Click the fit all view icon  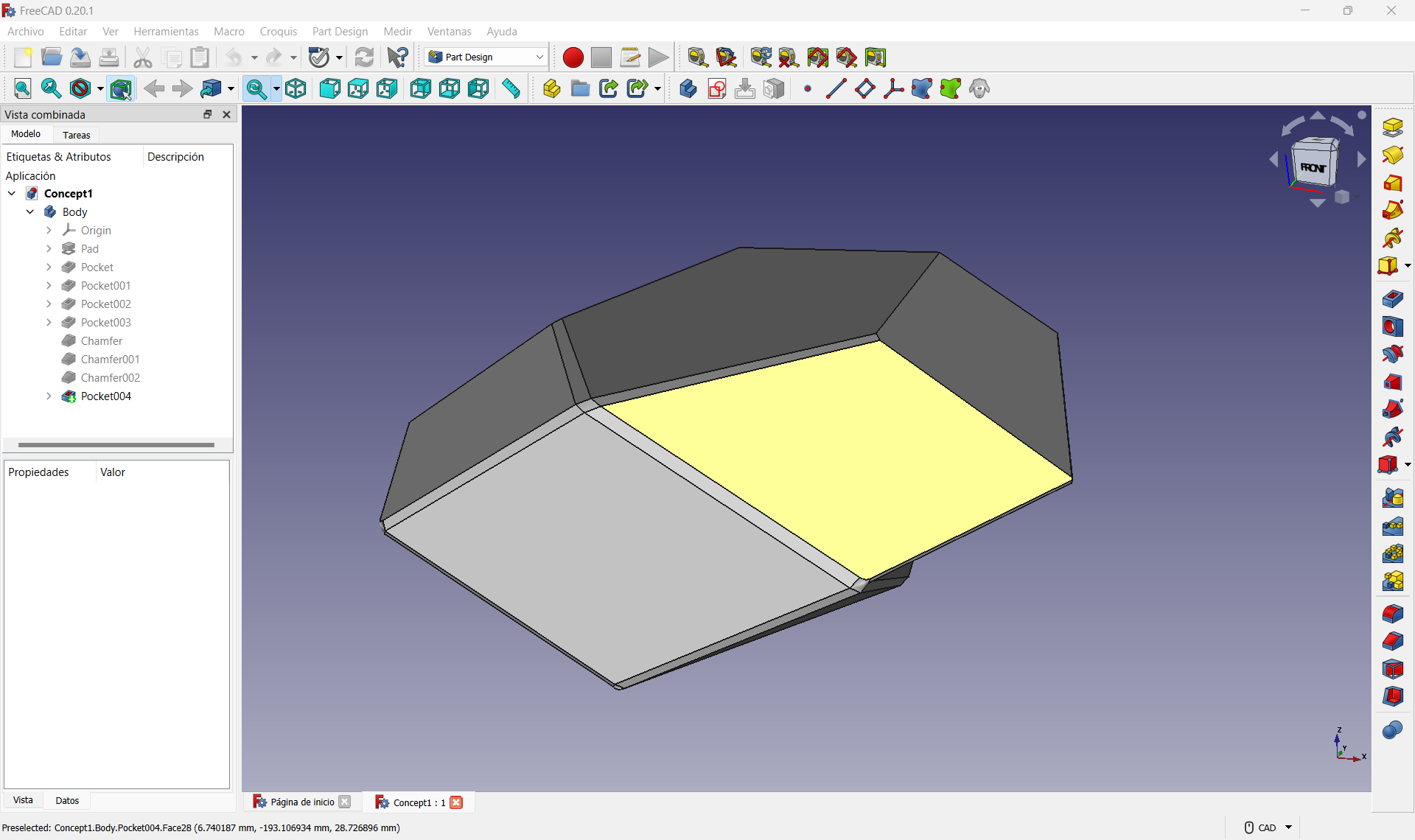point(23,89)
